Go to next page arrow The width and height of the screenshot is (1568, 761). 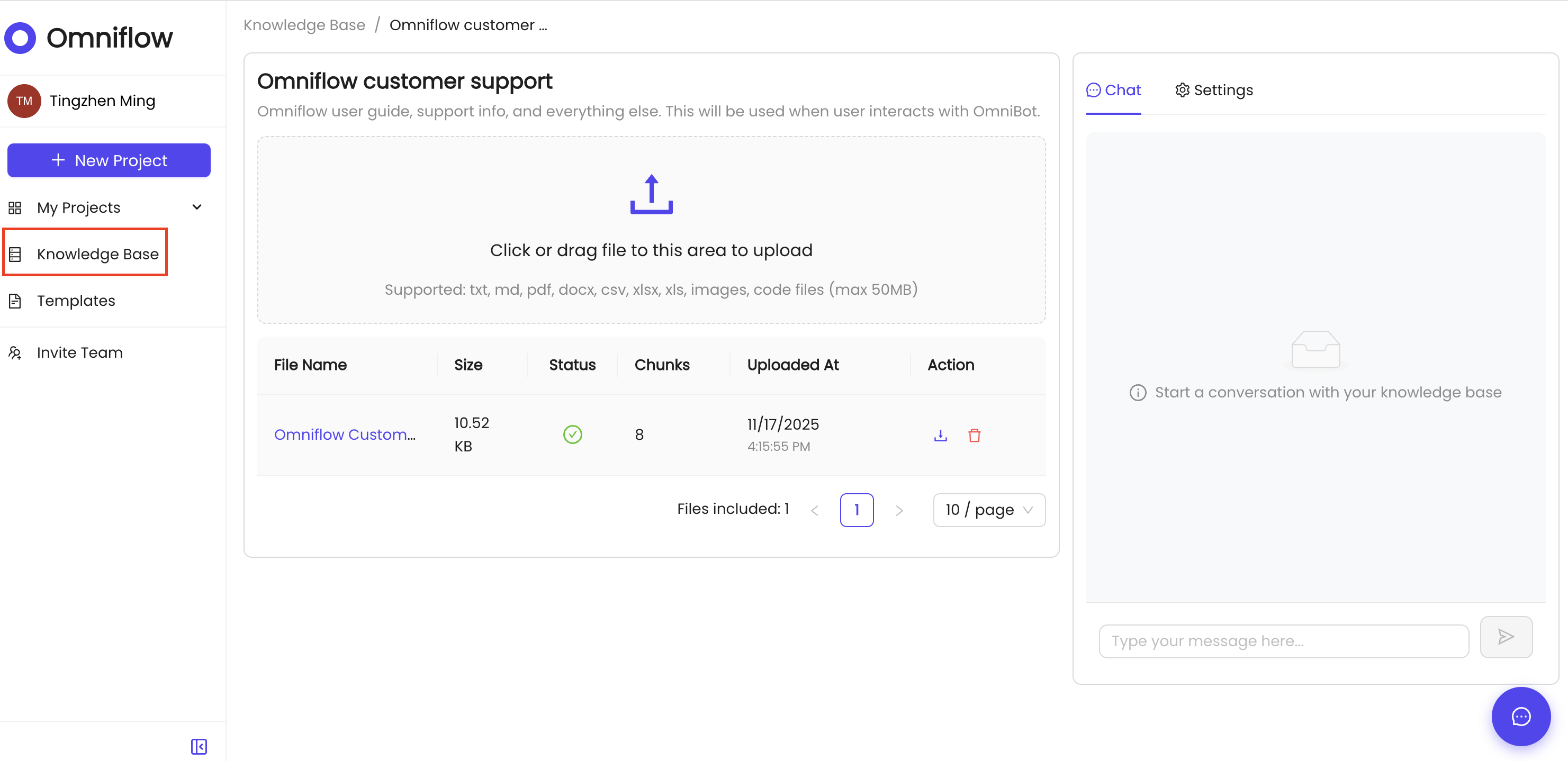pyautogui.click(x=899, y=510)
